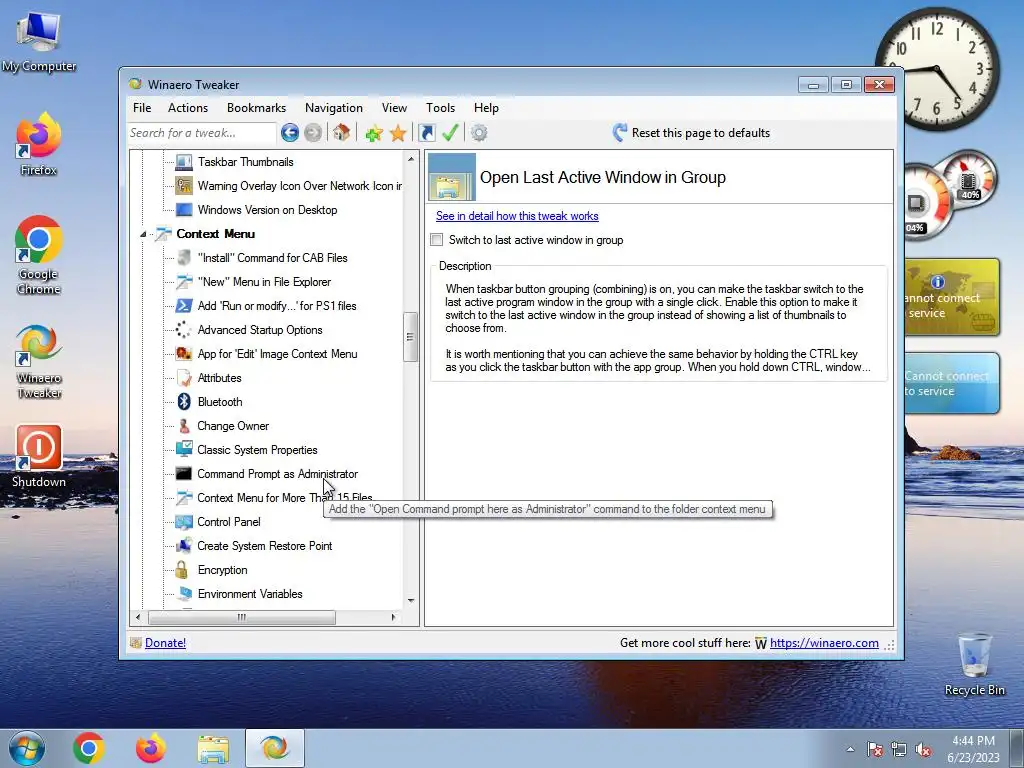
Task: Visit the https://winaero.com link
Action: pyautogui.click(x=824, y=643)
